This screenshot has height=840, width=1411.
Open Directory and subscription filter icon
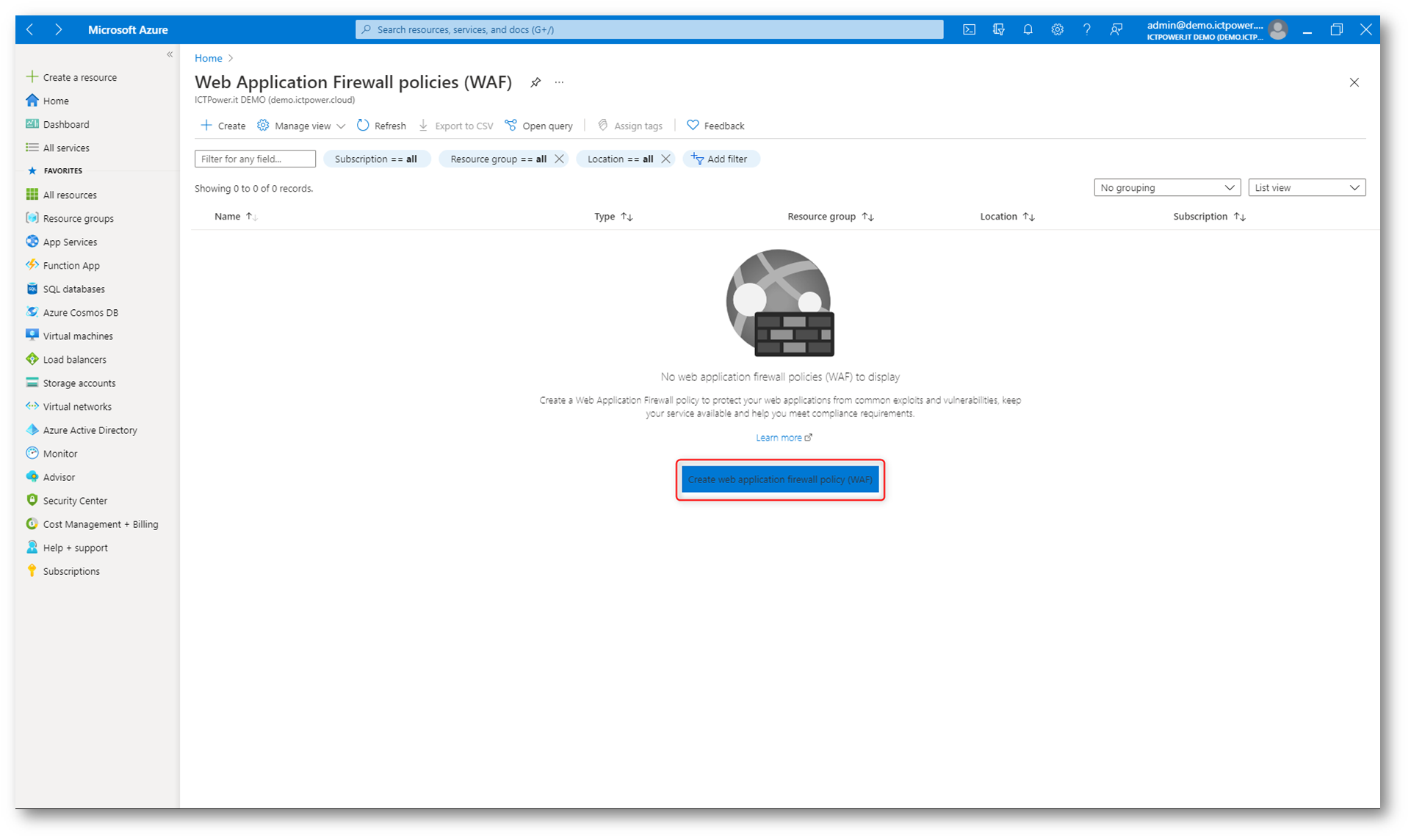[x=999, y=29]
